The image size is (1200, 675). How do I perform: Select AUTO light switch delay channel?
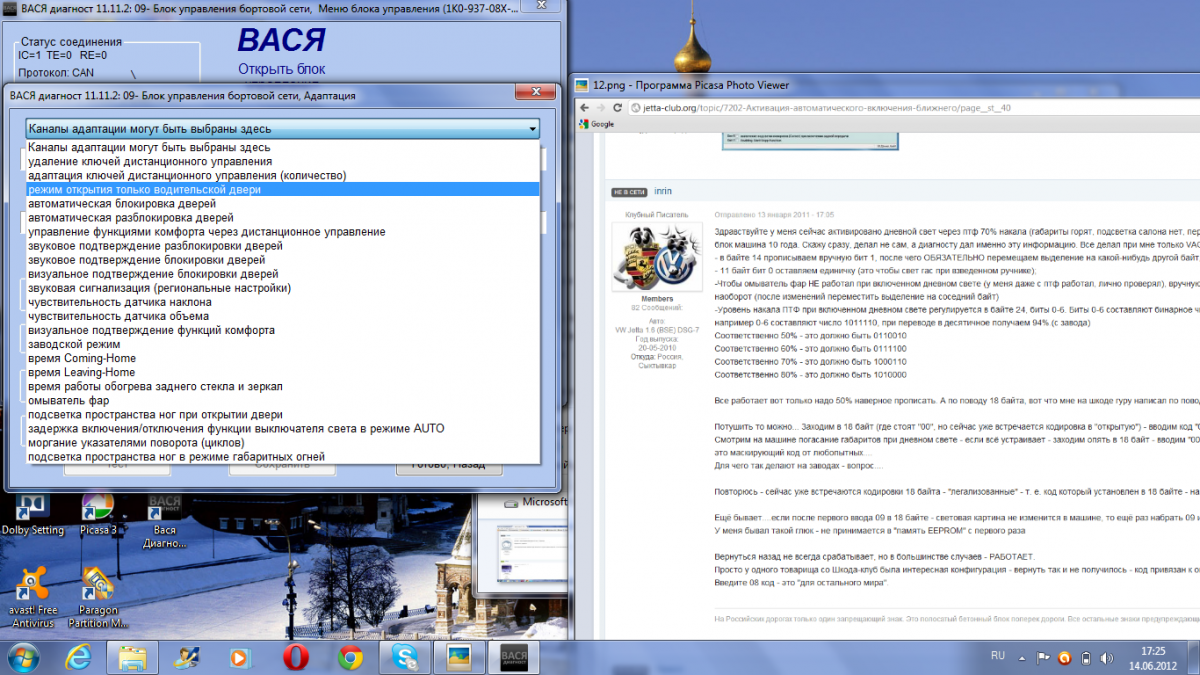[x=282, y=428]
